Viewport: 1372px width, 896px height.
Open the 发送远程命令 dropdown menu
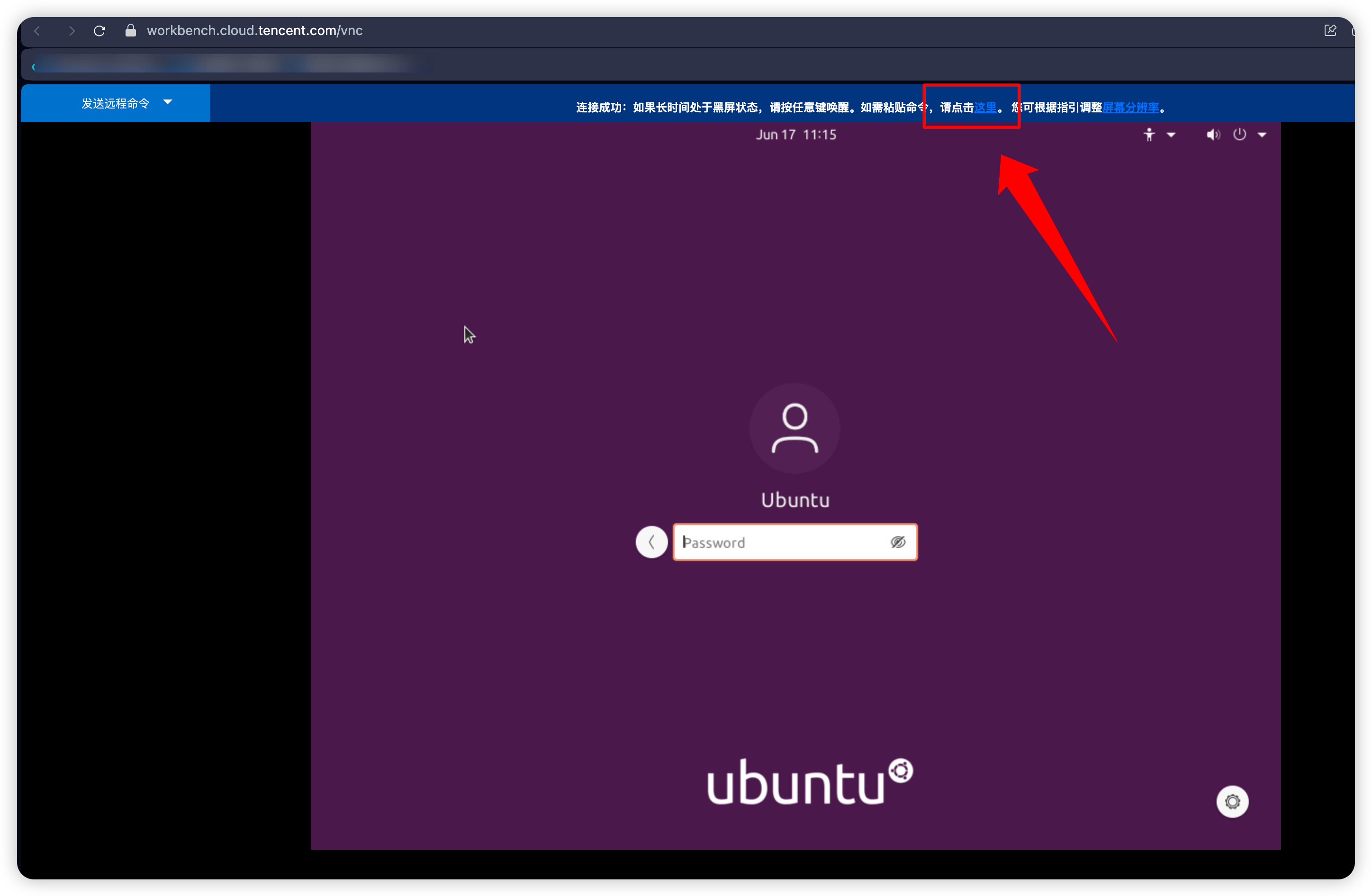[x=116, y=103]
